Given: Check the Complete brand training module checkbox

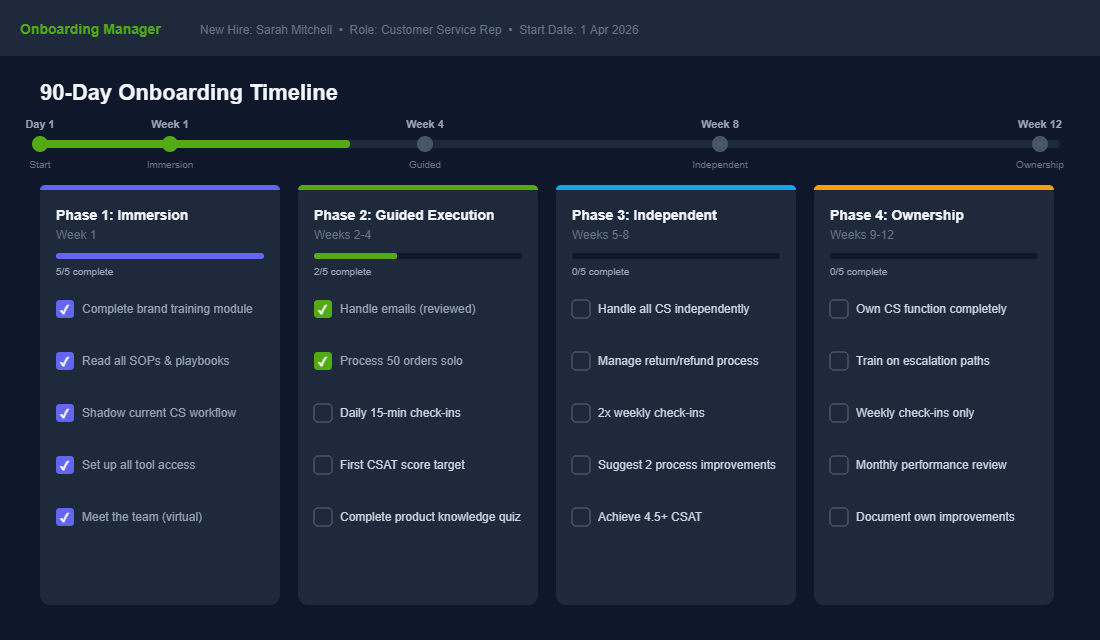Looking at the screenshot, I should pyautogui.click(x=64, y=309).
